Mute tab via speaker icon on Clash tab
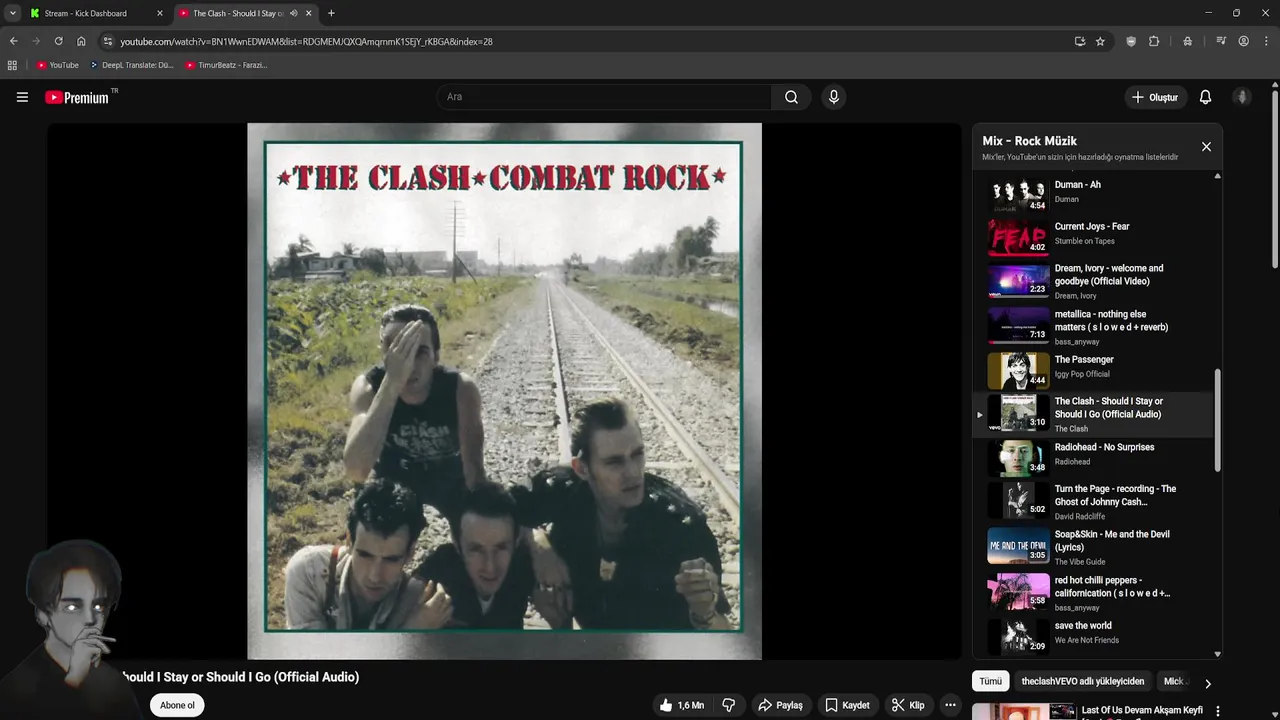 click(x=294, y=13)
